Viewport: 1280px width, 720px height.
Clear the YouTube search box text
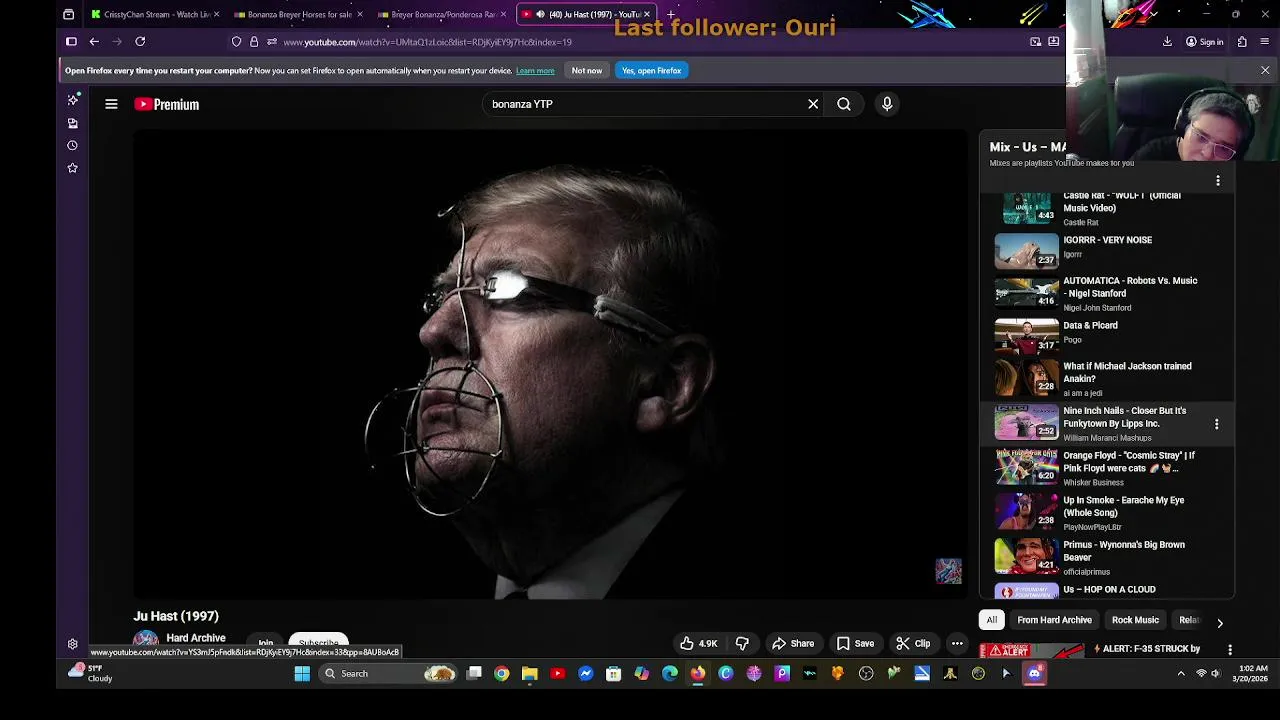point(813,104)
